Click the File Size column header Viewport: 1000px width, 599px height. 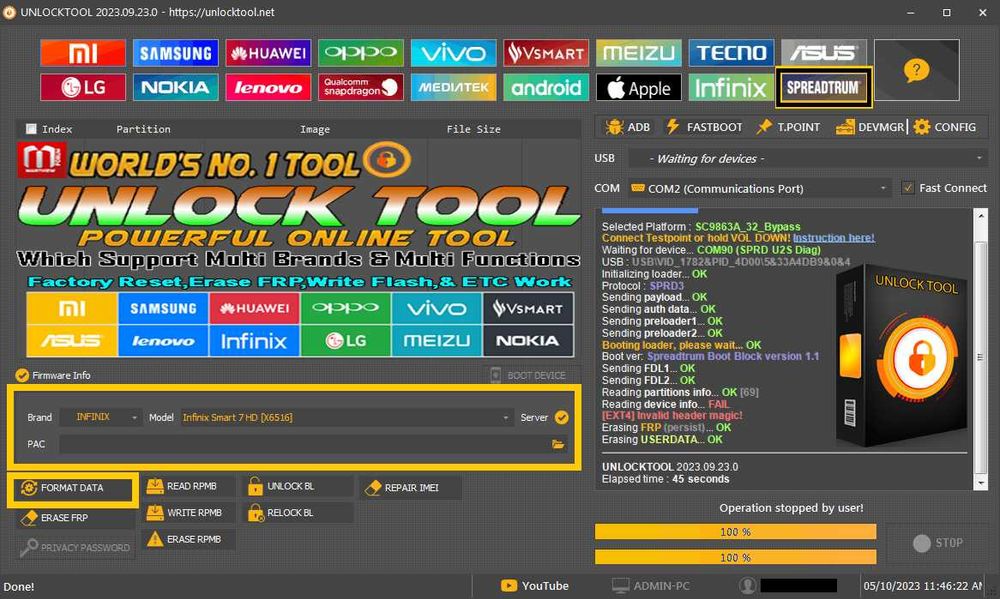click(x=473, y=129)
